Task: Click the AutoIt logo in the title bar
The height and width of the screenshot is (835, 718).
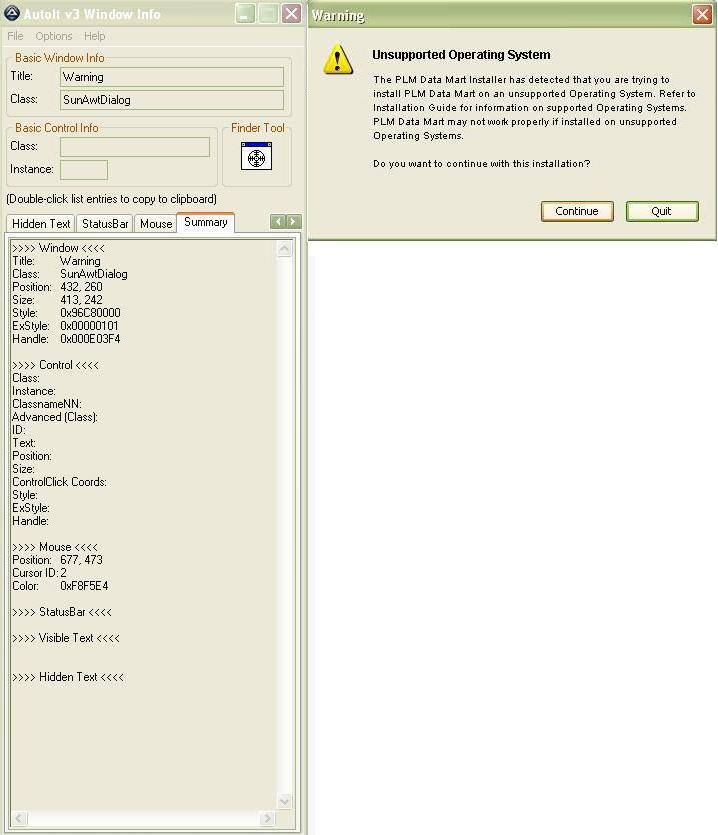Action: point(13,14)
